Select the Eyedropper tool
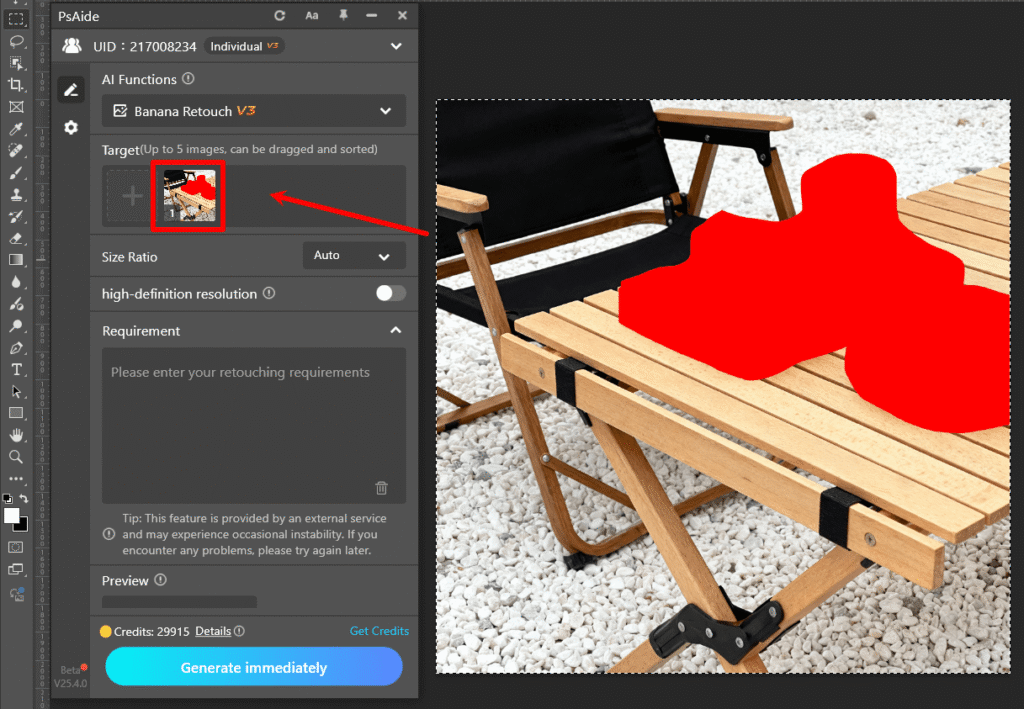 click(x=14, y=130)
